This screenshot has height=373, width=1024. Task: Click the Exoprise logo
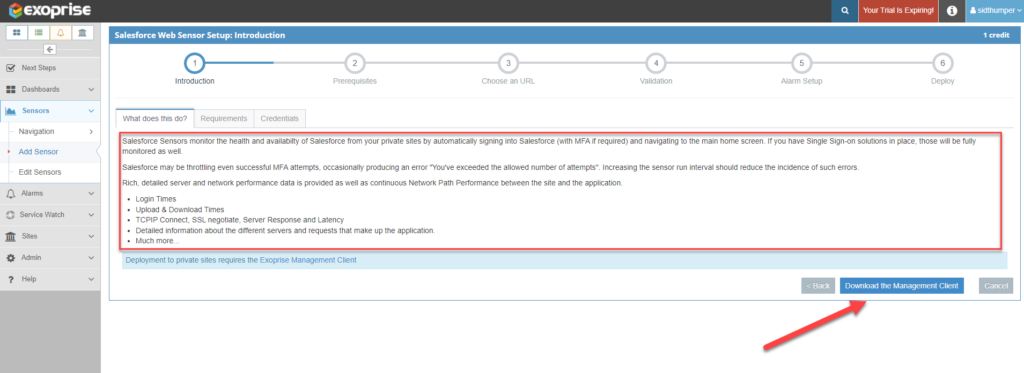point(50,10)
